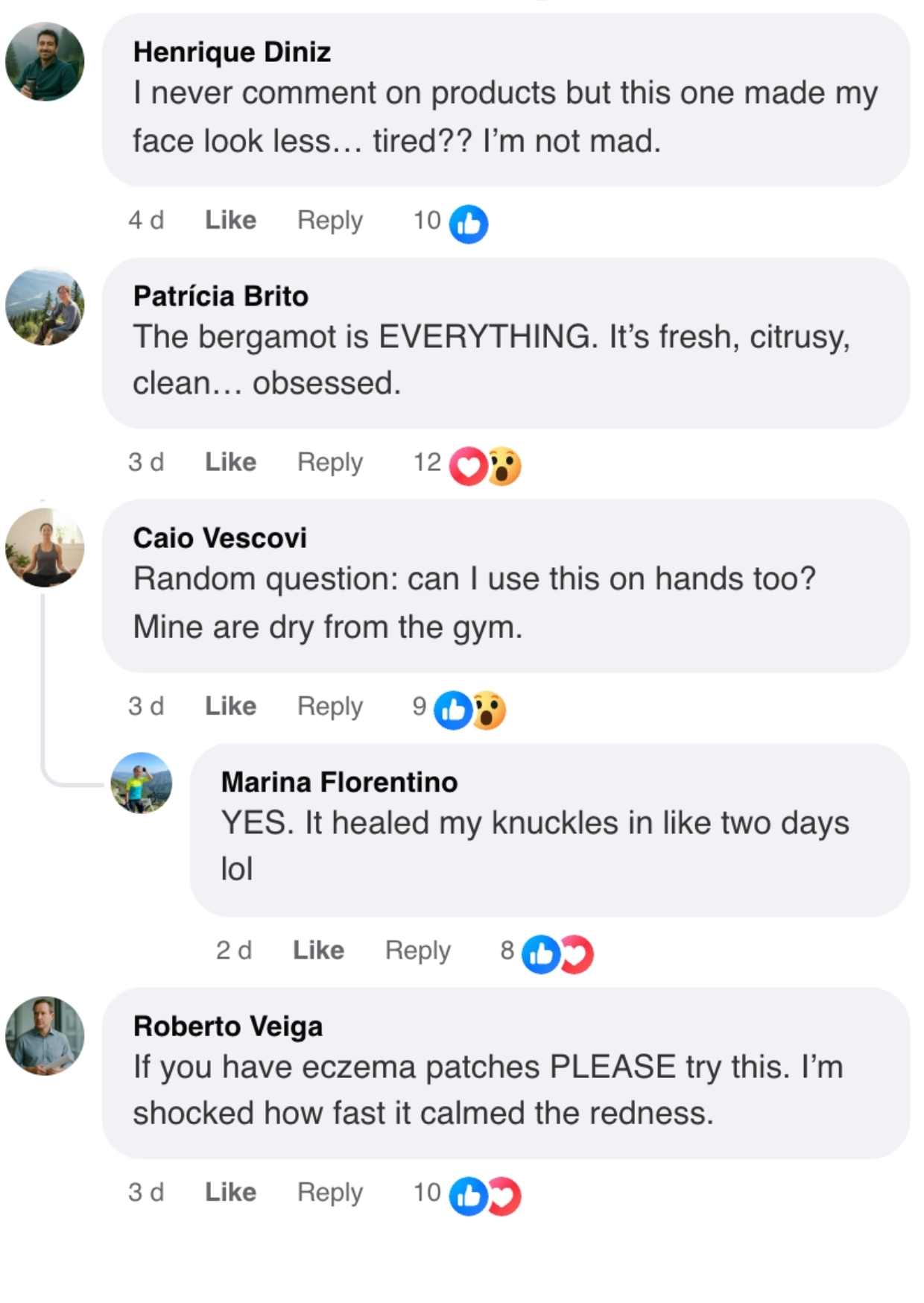This screenshot has width=924, height=1303.
Task: Reply to Patrícia Brito's bergamot comment
Action: [329, 462]
